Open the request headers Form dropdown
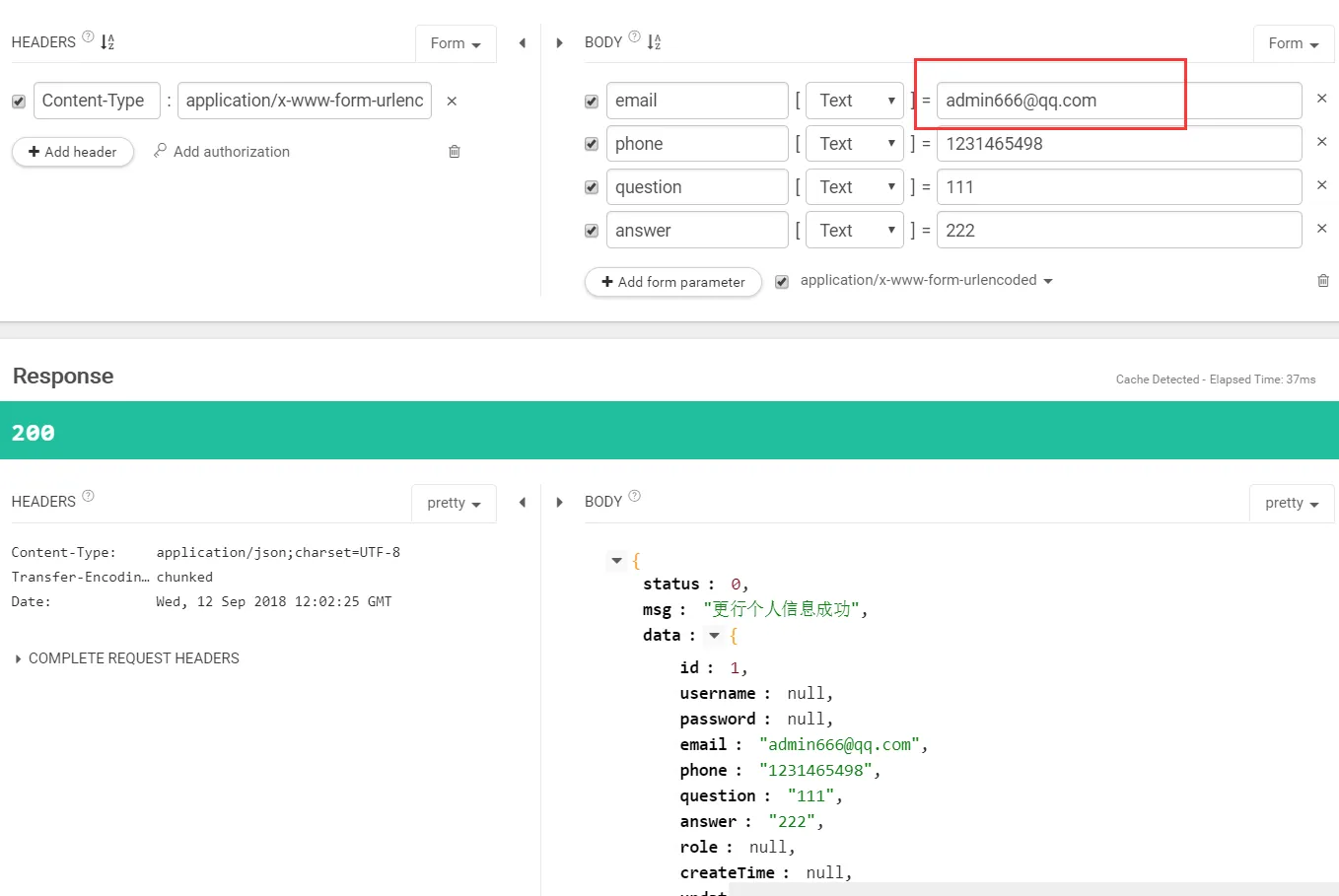Image resolution: width=1339 pixels, height=896 pixels. click(456, 43)
